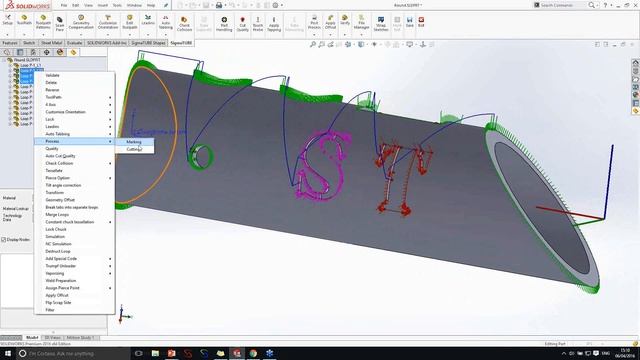Expand the Setup button dropdown arrow
Screen dimensions: 640x360
[7, 34]
